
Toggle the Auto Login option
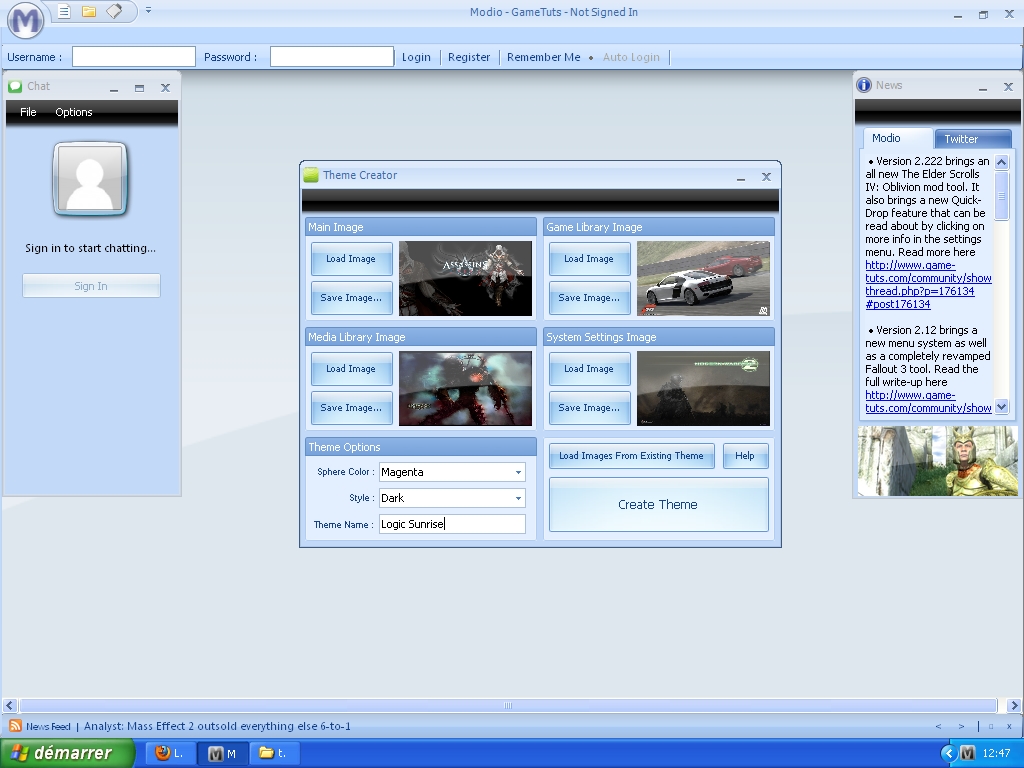point(631,57)
